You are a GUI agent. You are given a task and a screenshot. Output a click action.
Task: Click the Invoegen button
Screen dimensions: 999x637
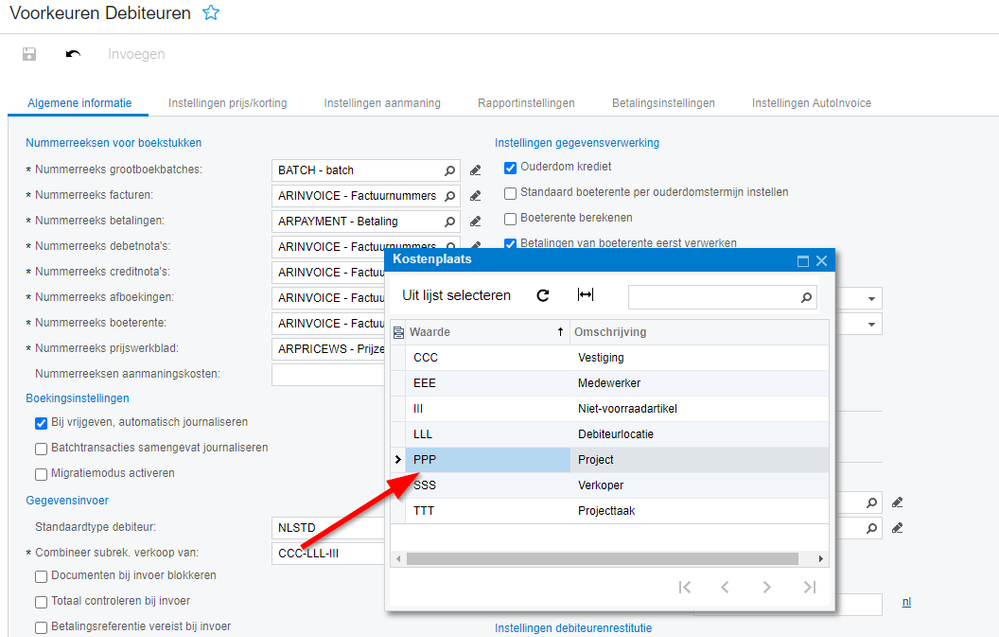point(136,54)
